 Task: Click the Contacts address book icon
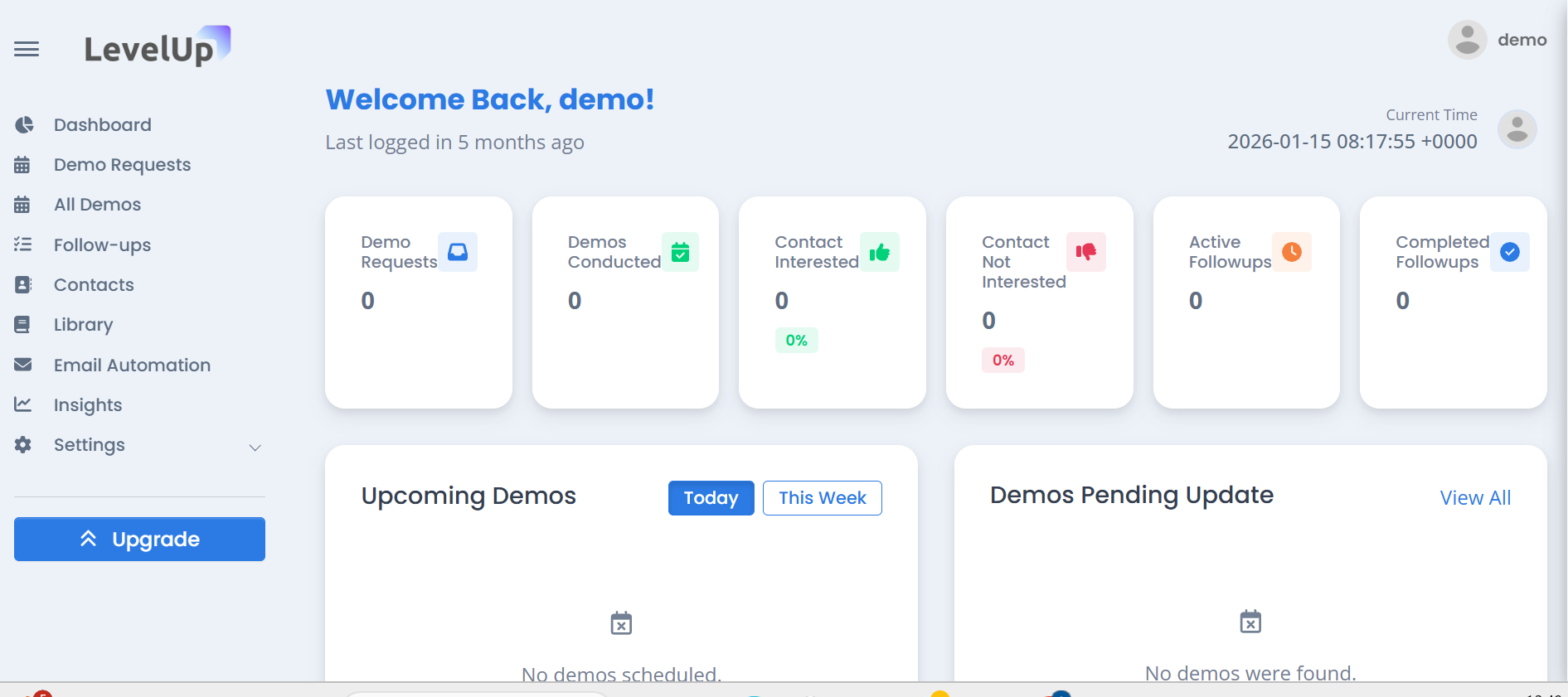pos(23,285)
